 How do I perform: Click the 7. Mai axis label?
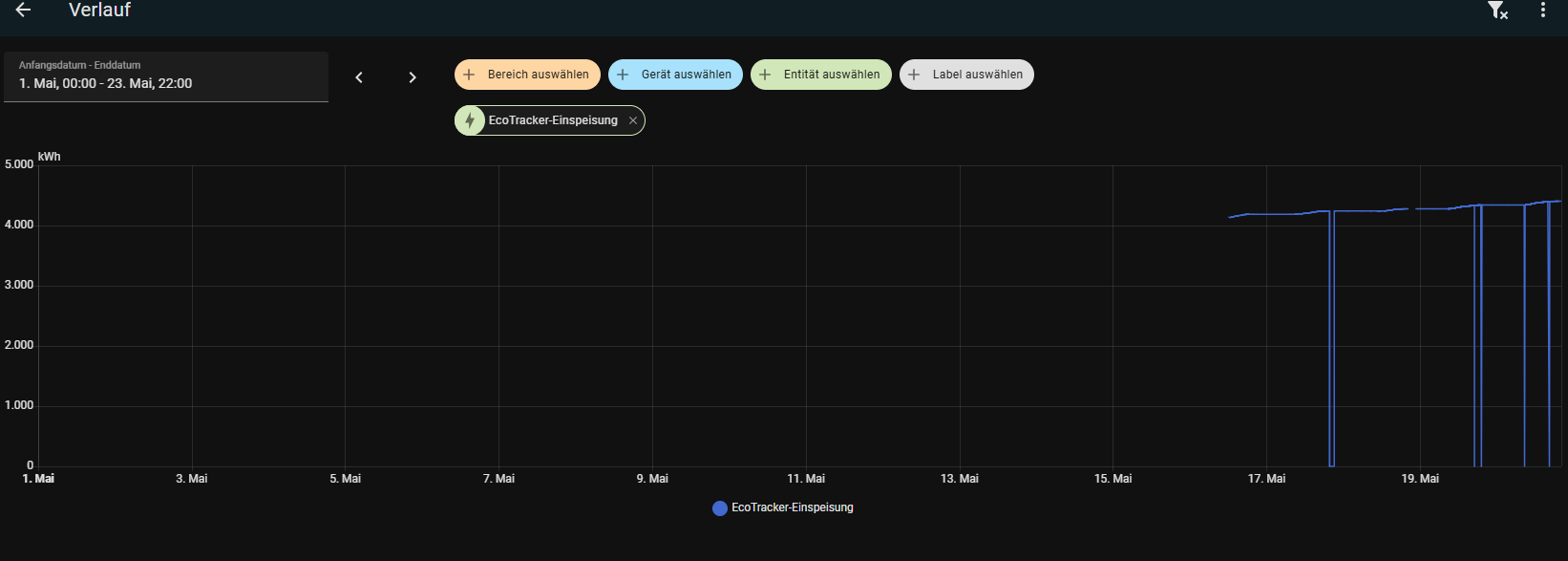click(x=498, y=479)
